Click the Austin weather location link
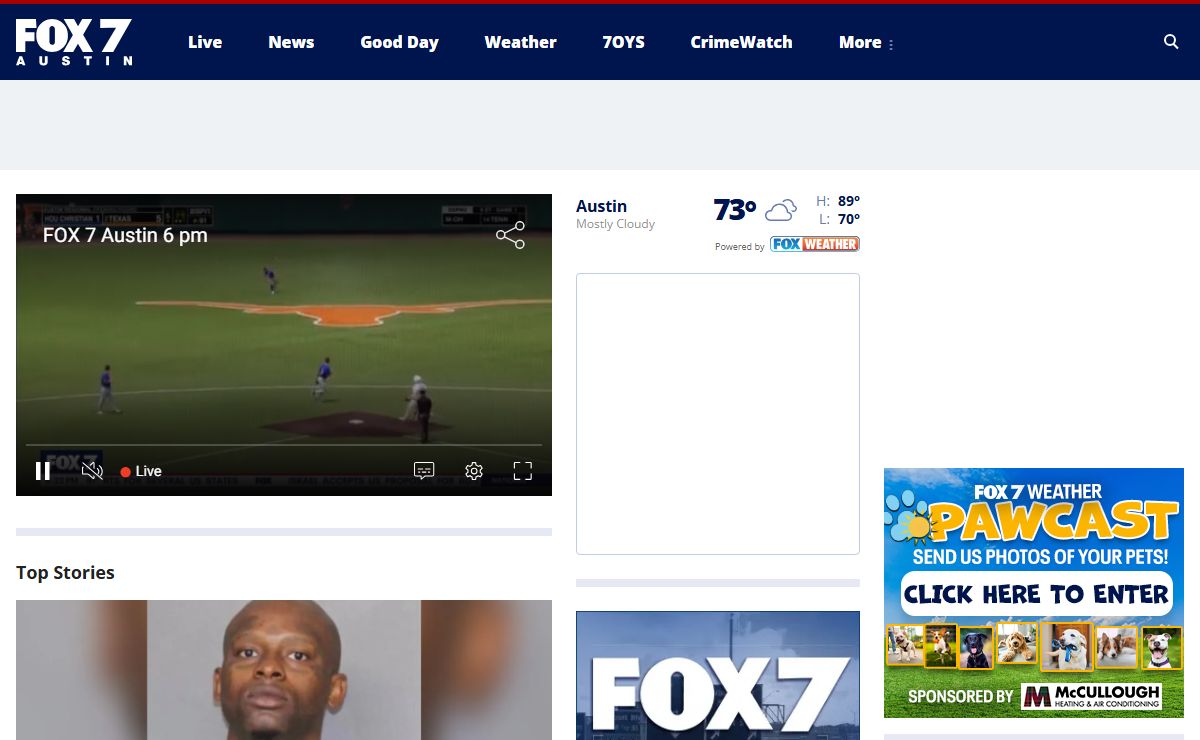The image size is (1200, 740). pos(601,206)
